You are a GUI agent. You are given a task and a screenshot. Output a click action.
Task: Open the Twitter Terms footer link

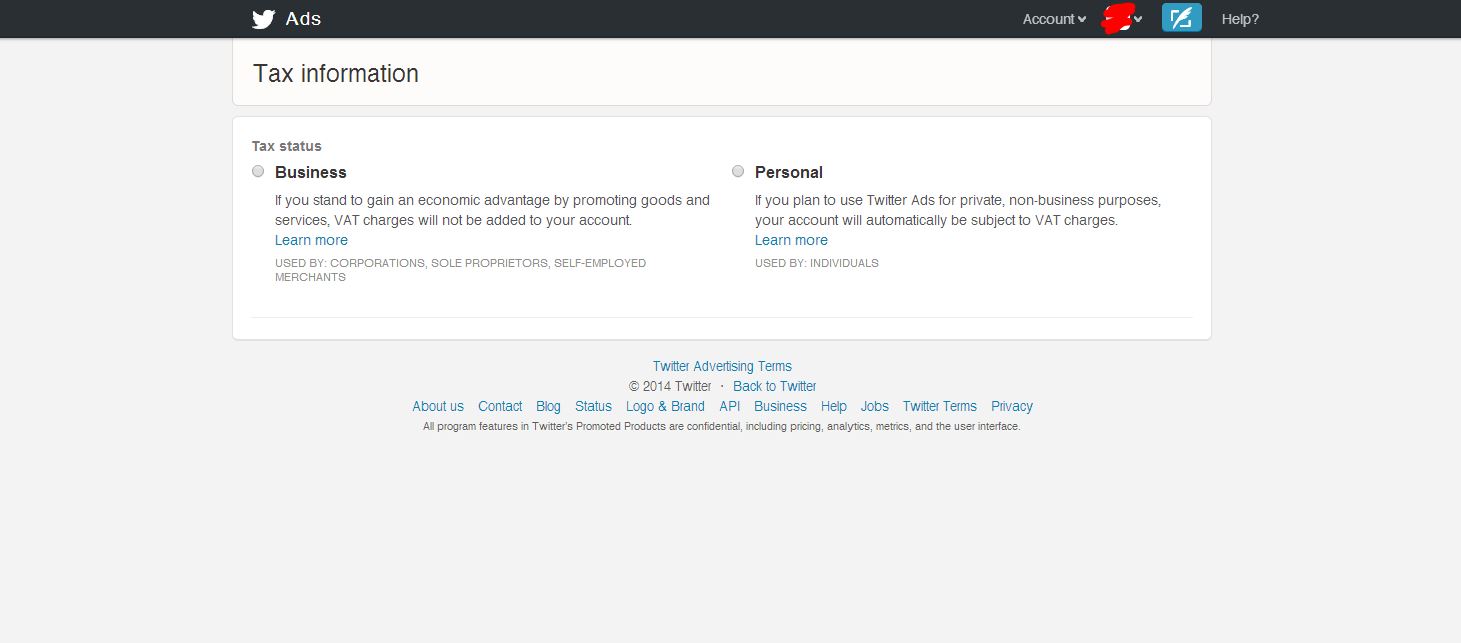coord(940,406)
